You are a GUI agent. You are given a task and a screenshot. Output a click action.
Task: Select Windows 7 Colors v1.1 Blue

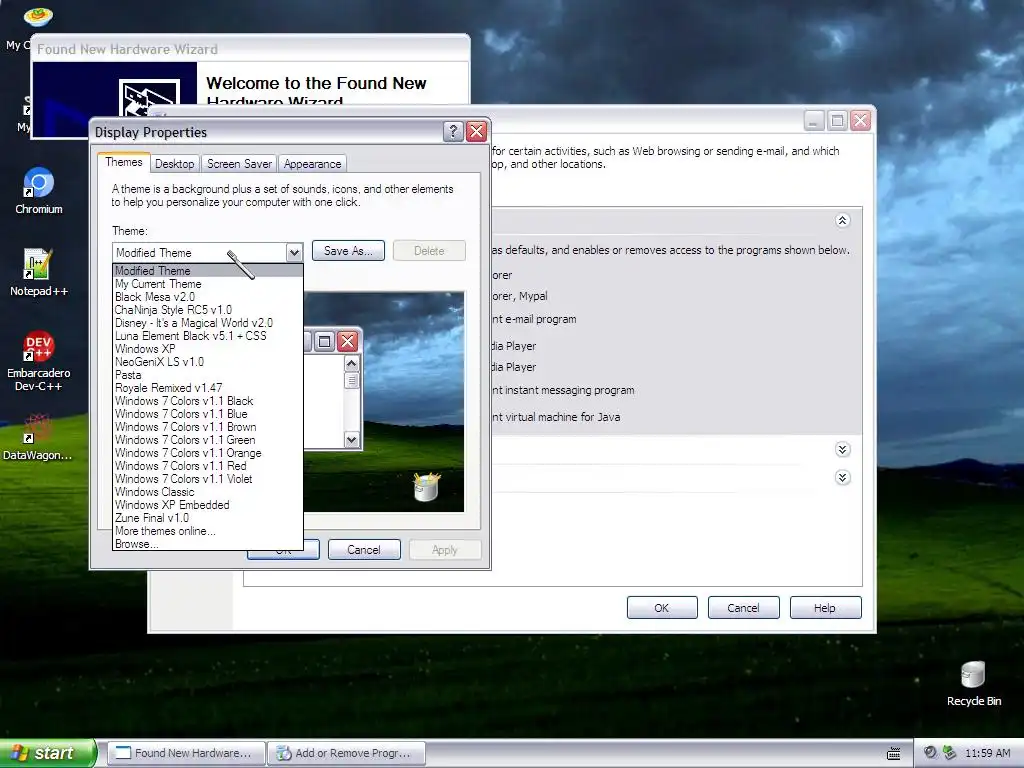pos(208,414)
